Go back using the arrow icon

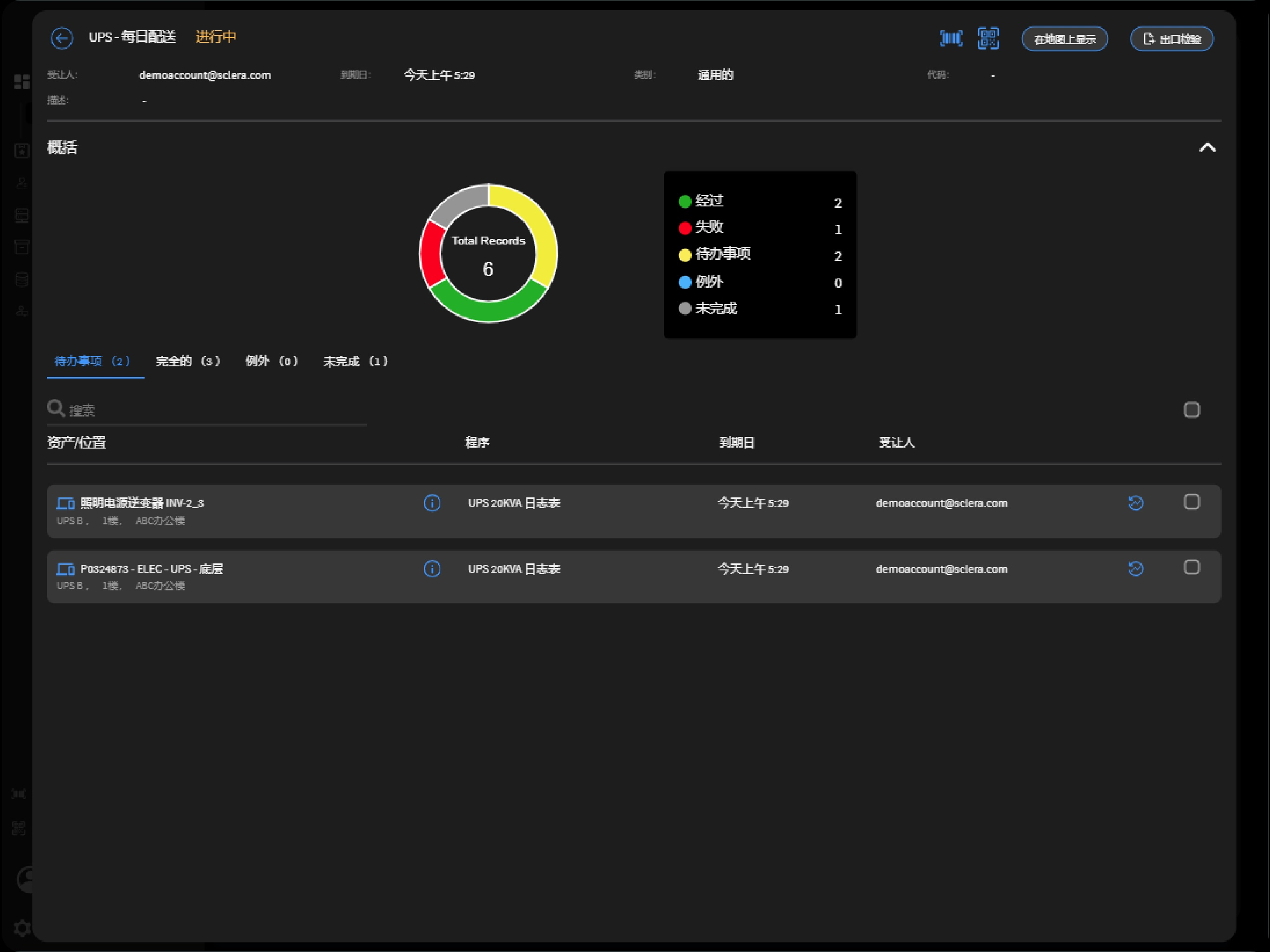[x=61, y=39]
